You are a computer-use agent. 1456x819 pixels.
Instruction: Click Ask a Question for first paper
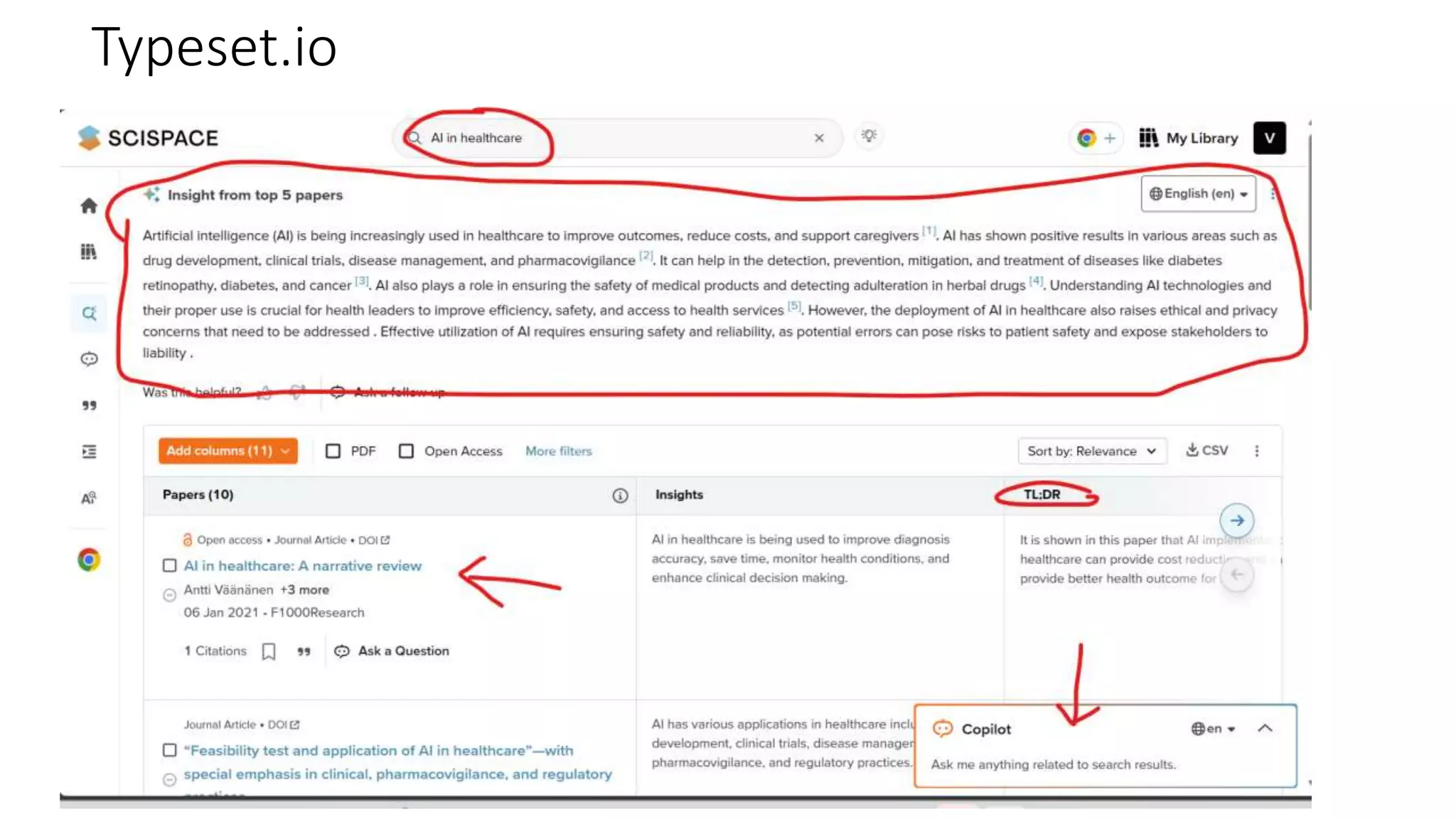pyautogui.click(x=391, y=651)
